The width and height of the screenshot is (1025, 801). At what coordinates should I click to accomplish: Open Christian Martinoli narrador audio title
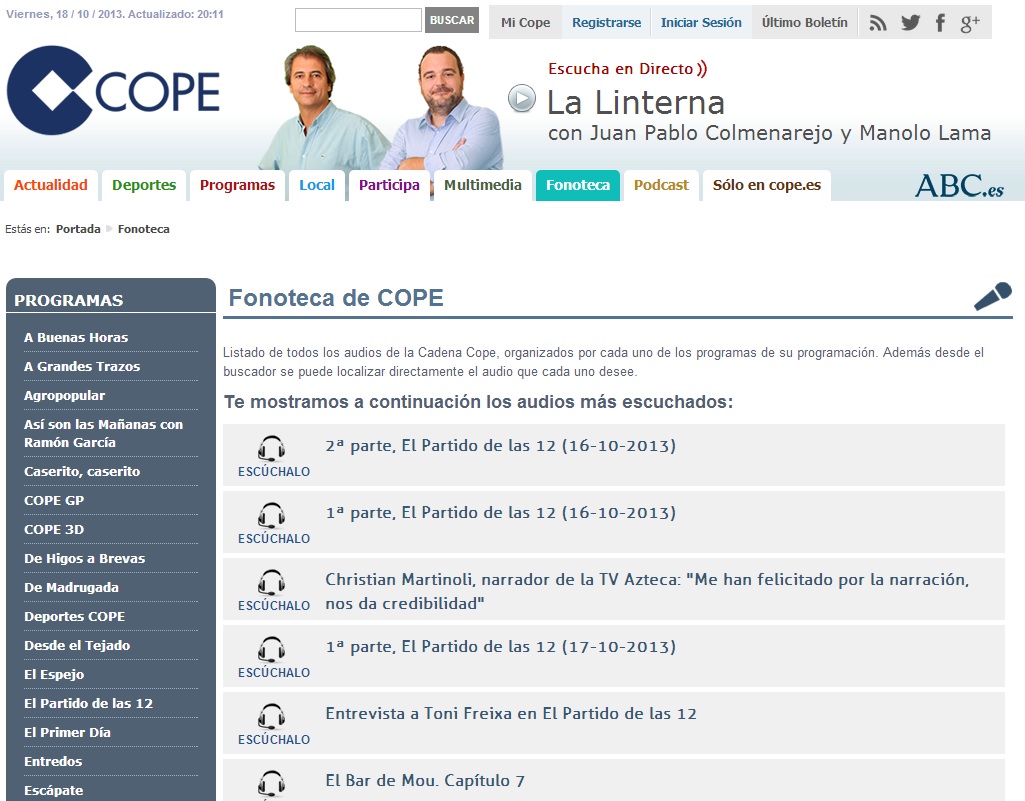[647, 591]
